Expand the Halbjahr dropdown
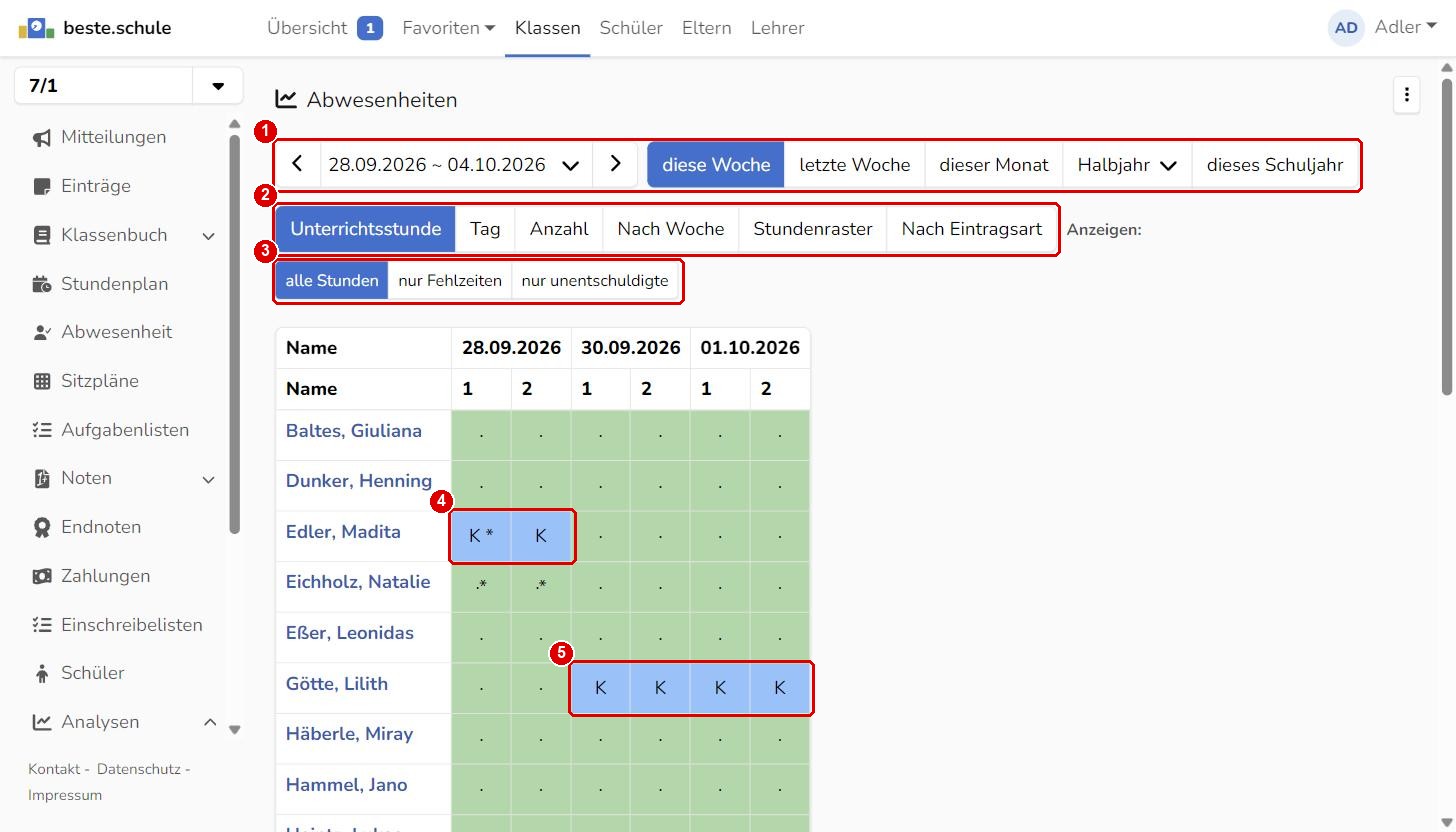Image resolution: width=1456 pixels, height=832 pixels. [1127, 165]
